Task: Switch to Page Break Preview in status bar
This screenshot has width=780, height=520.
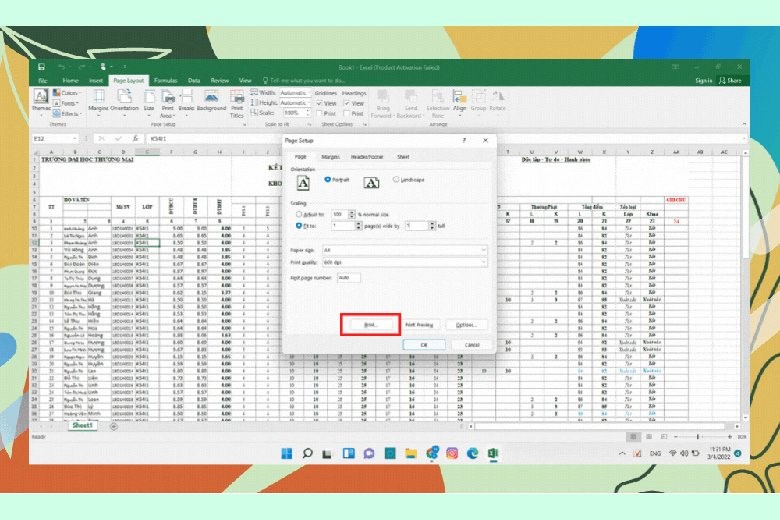Action: [x=664, y=436]
